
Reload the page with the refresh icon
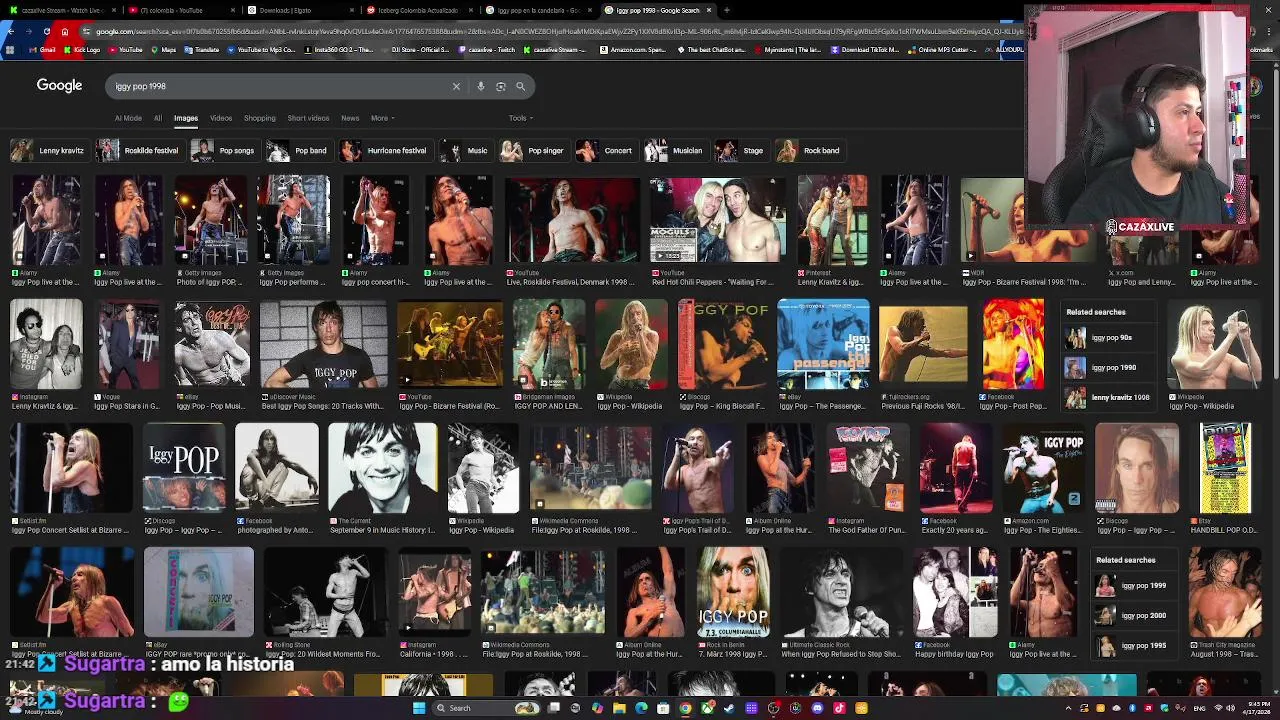coord(46,32)
